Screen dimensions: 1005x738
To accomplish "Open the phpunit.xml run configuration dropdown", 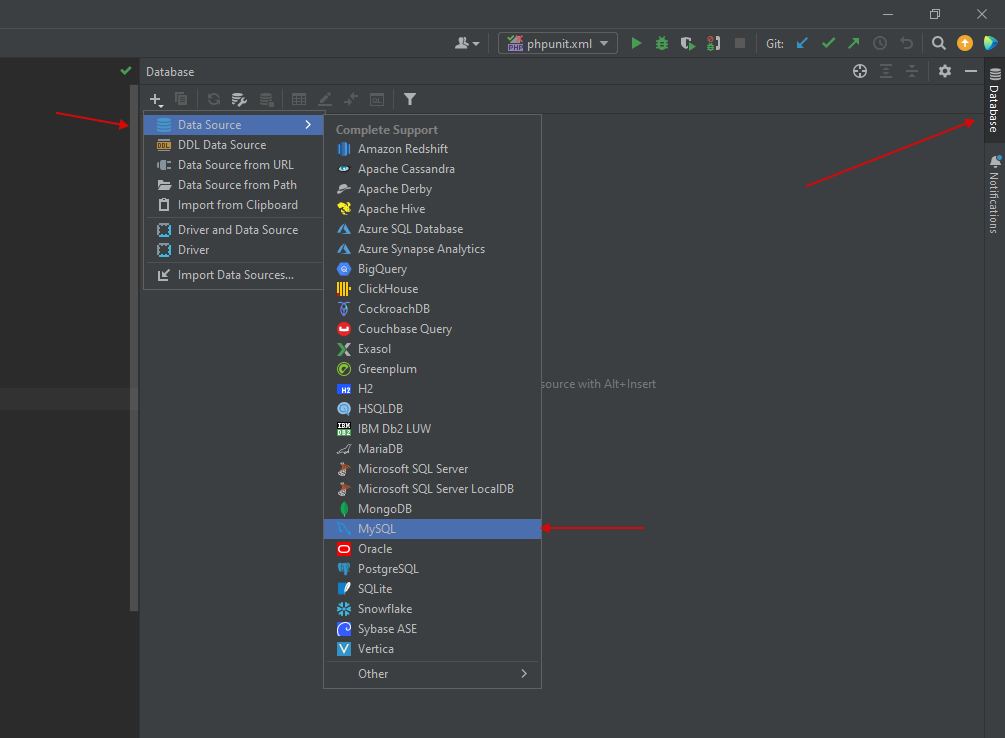I will 558,43.
